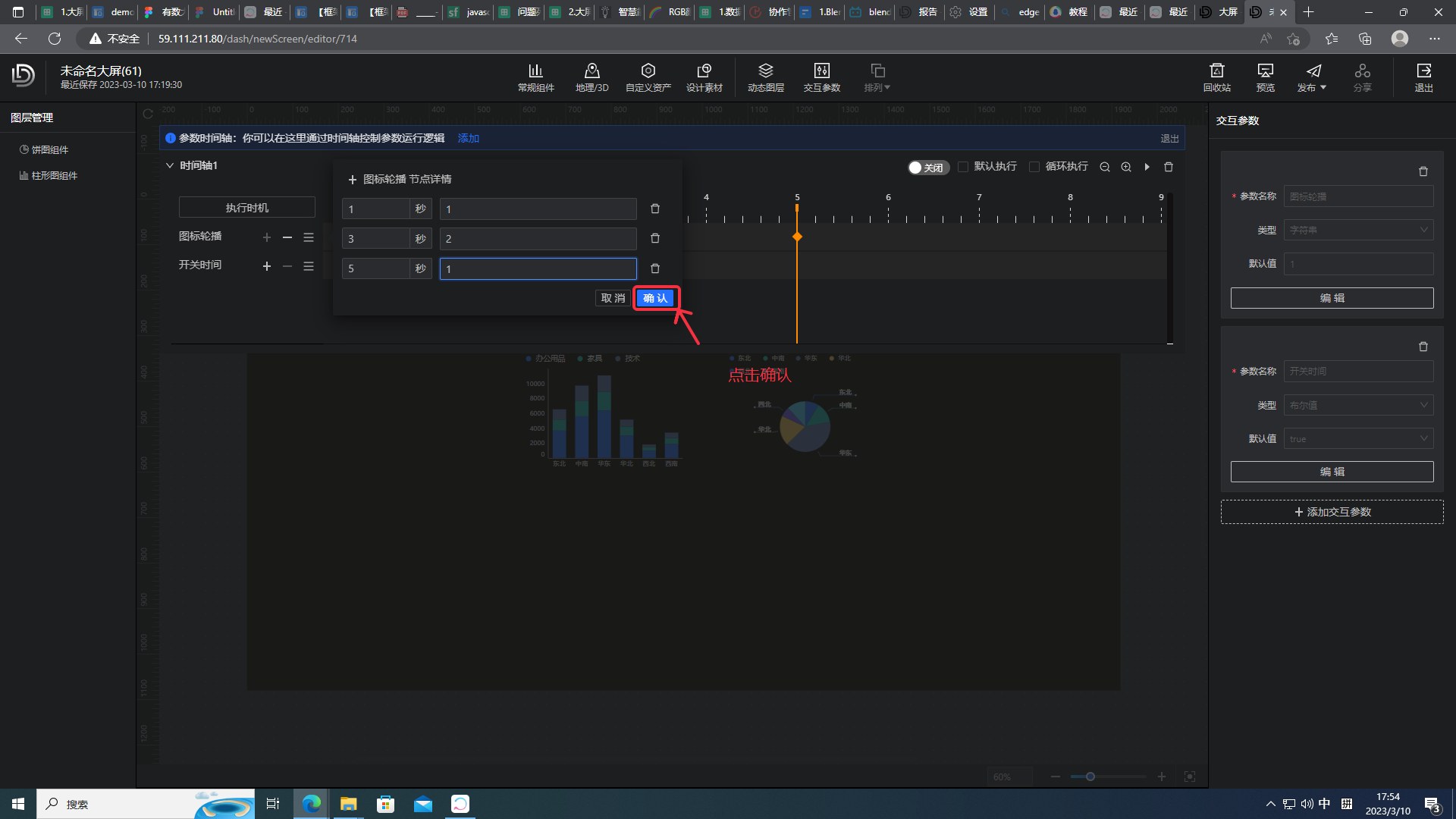Delete the 图标轮播 parameter card
The width and height of the screenshot is (1456, 819).
(x=1423, y=171)
